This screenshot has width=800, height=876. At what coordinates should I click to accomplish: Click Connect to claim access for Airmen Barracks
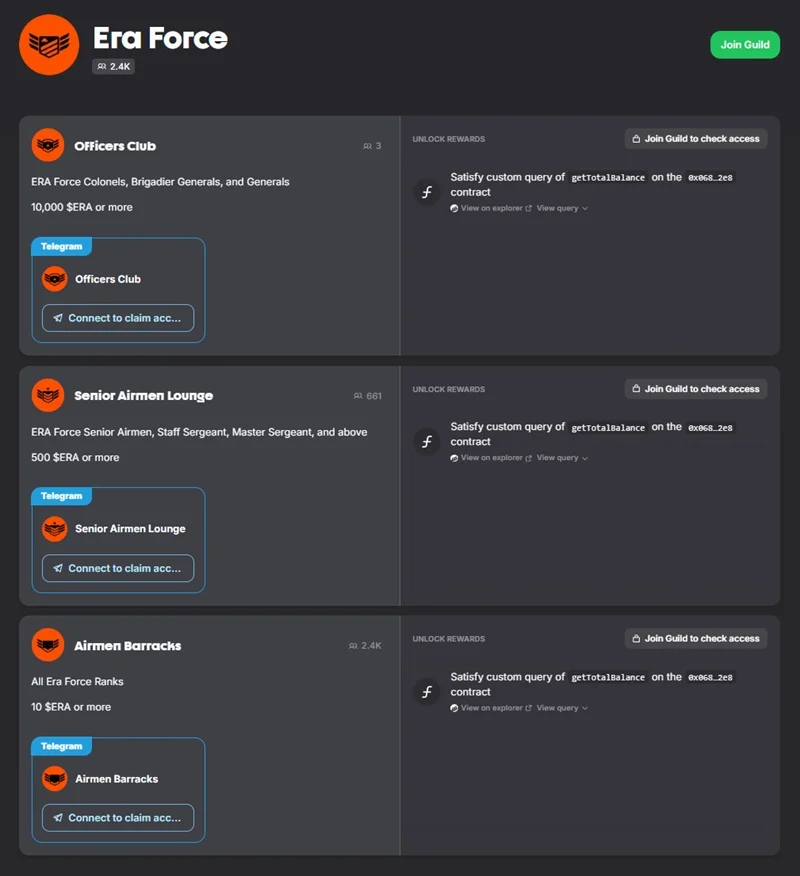pos(118,818)
